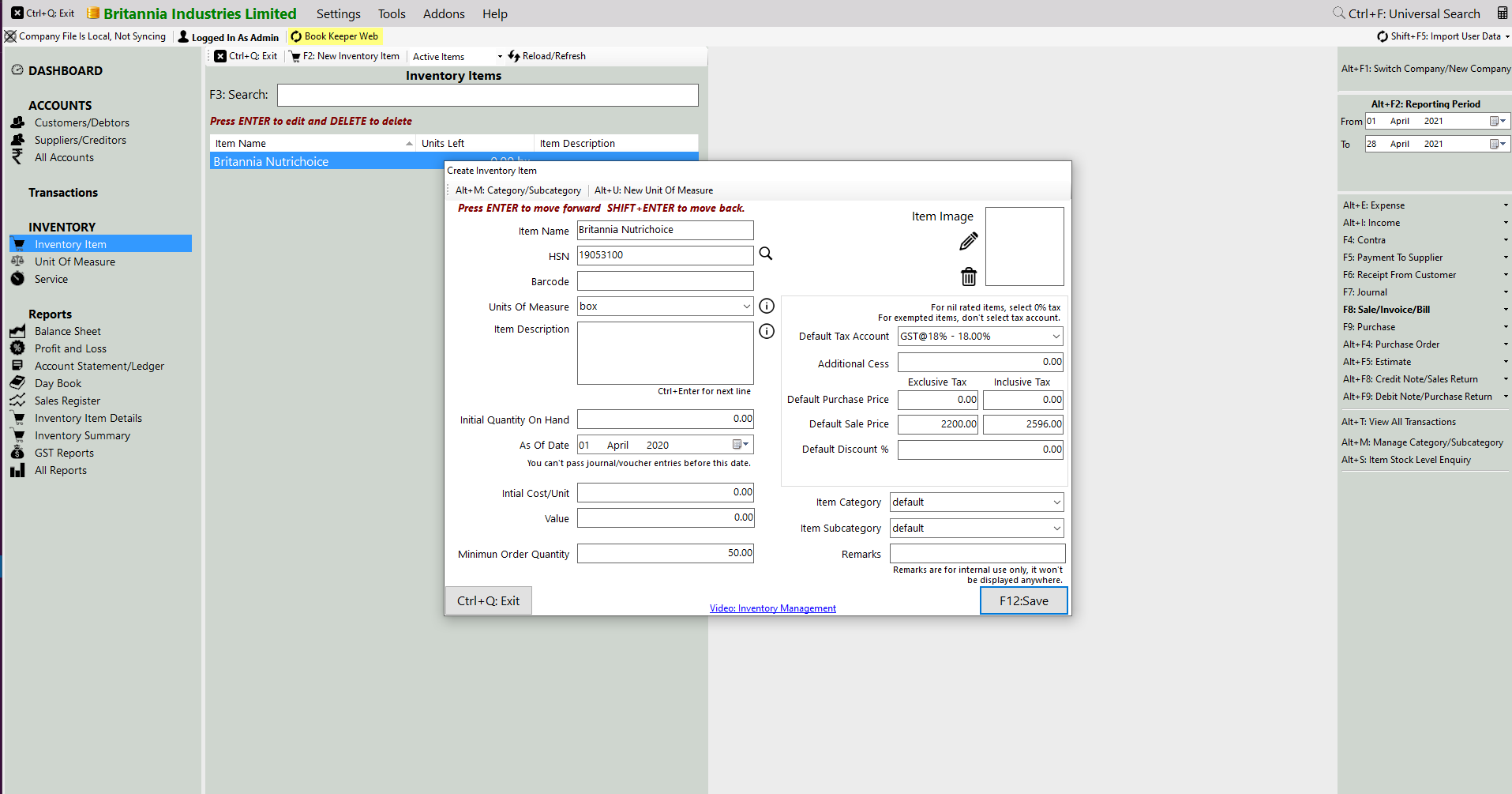1512x794 pixels.
Task: Click the F12:Save button
Action: 1024,601
